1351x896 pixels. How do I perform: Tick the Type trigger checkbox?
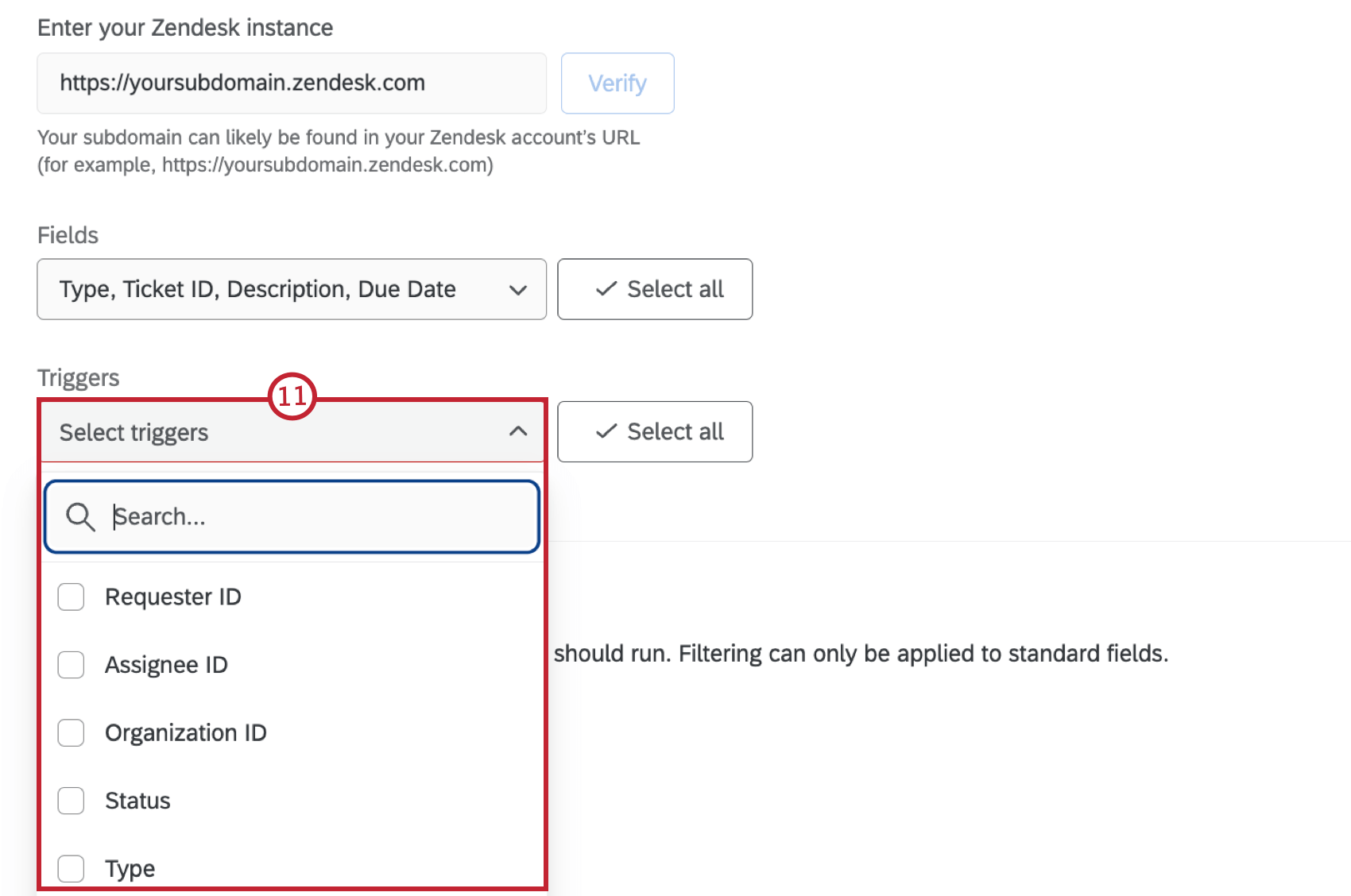(x=72, y=868)
